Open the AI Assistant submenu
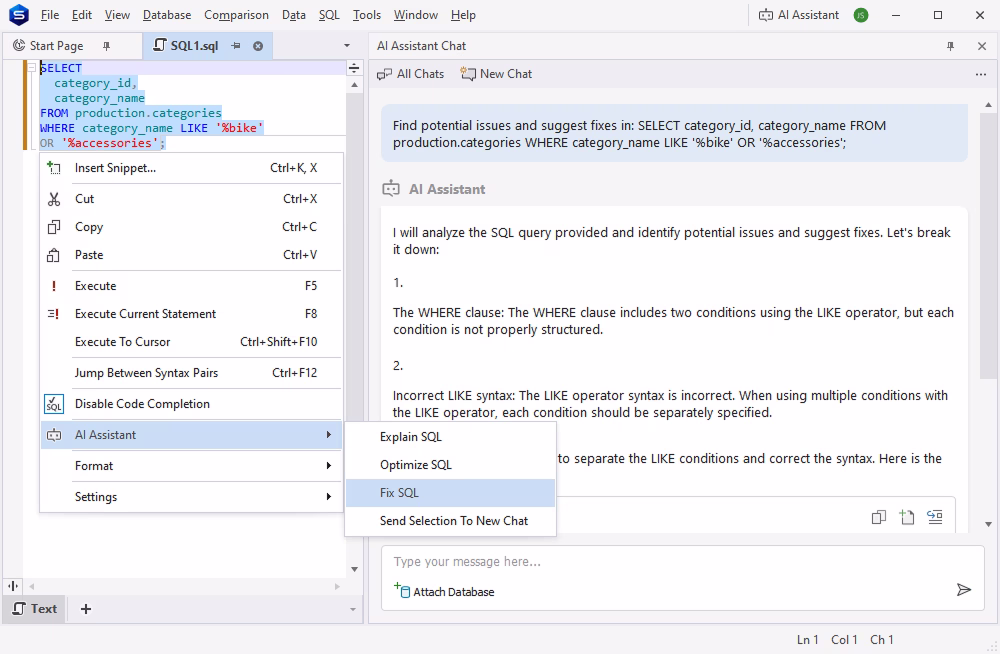The width and height of the screenshot is (1000, 654). click(x=191, y=435)
